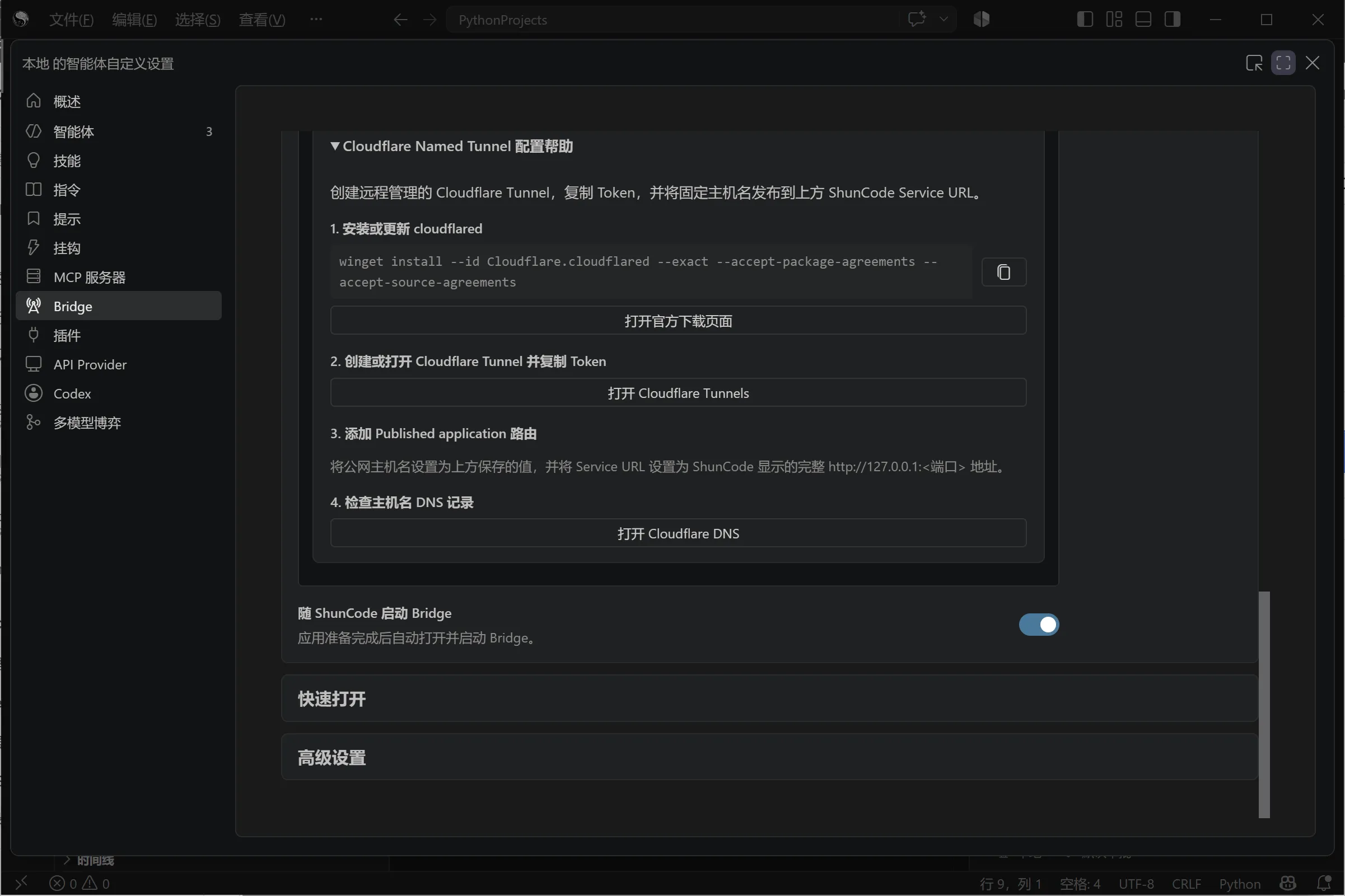Open the 概述 overview section

pyautogui.click(x=118, y=102)
